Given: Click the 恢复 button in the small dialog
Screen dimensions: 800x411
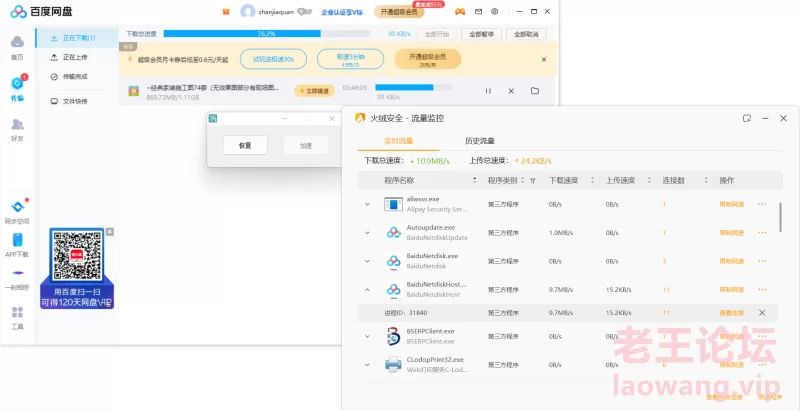Looking at the screenshot, I should [245, 145].
